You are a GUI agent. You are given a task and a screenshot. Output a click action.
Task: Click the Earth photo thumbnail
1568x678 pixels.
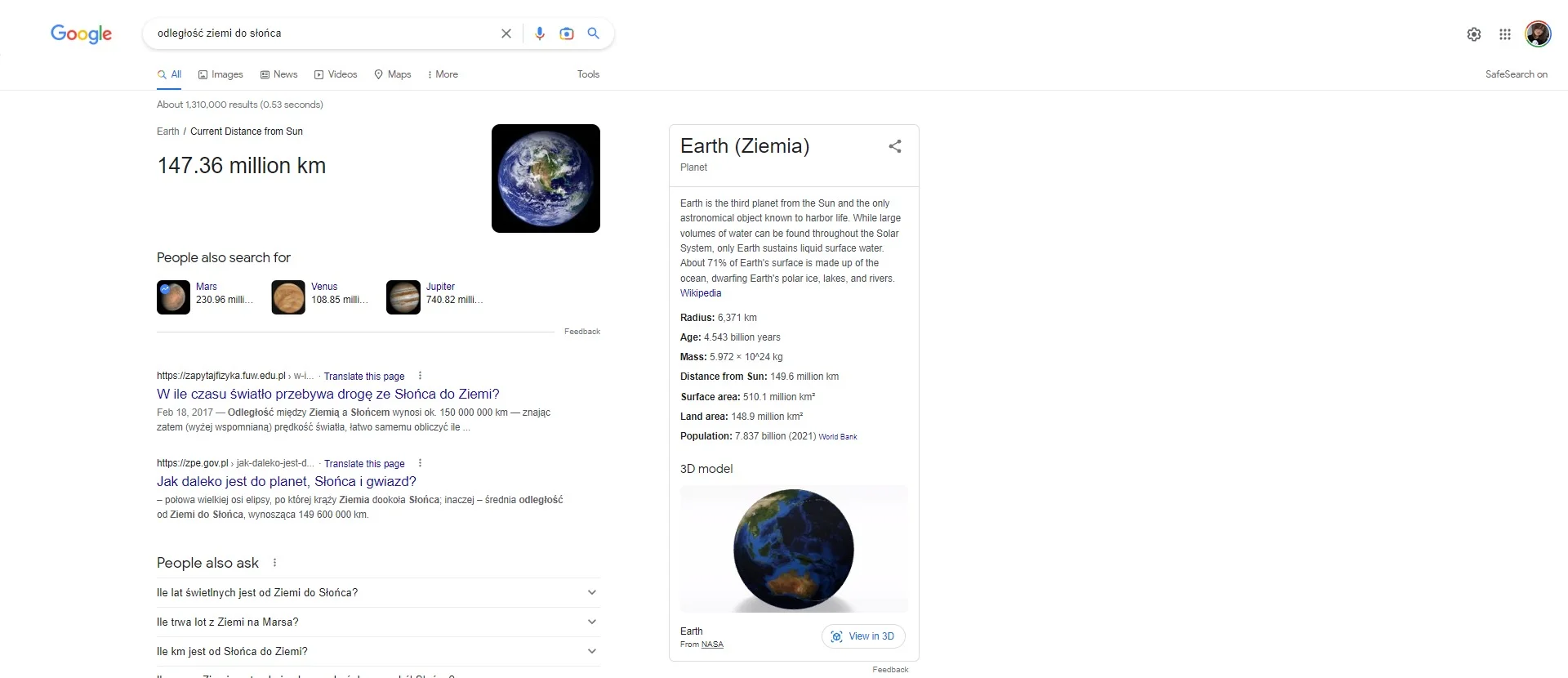coord(546,178)
